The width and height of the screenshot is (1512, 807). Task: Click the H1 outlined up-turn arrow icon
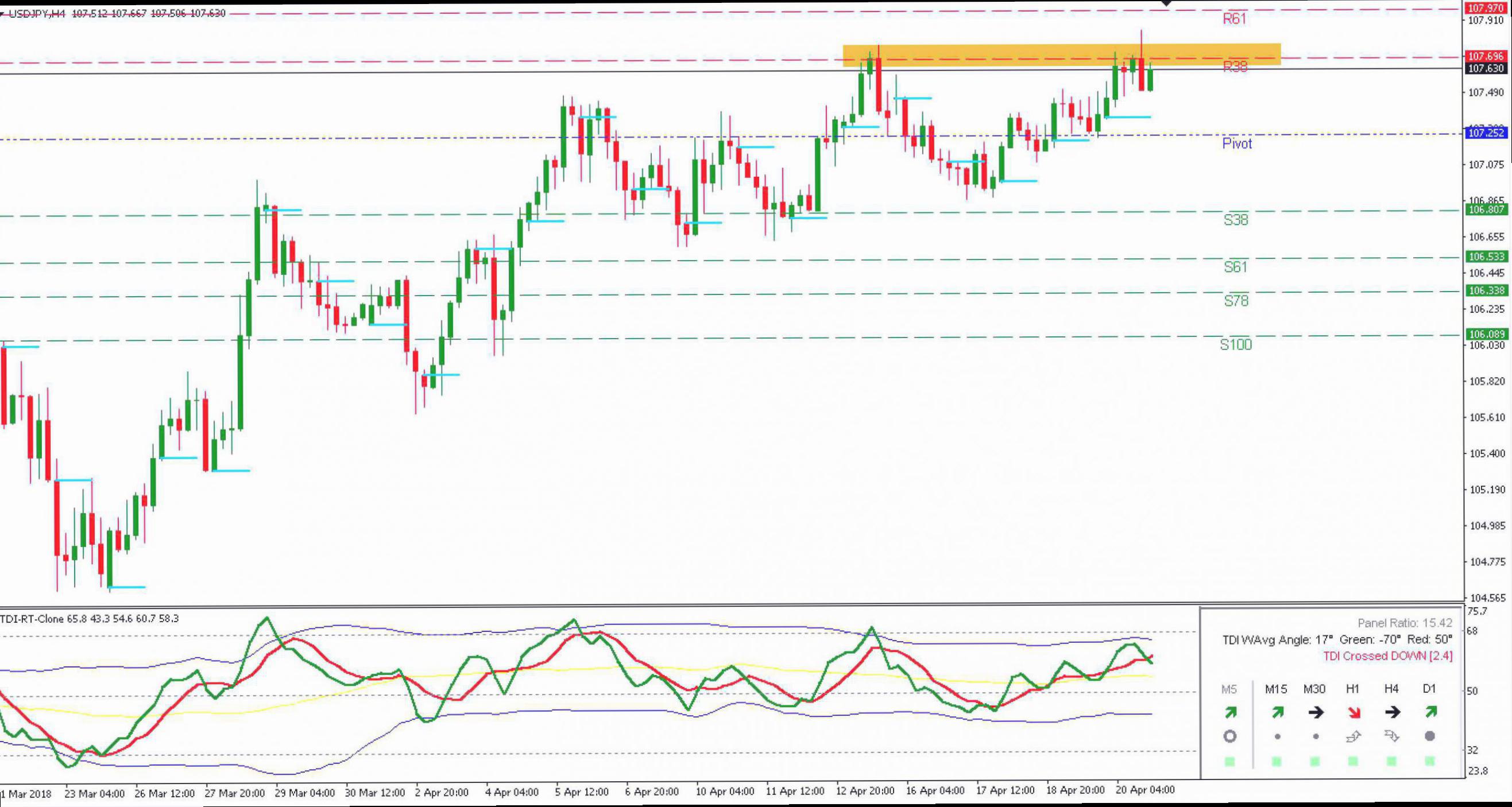[x=1353, y=736]
